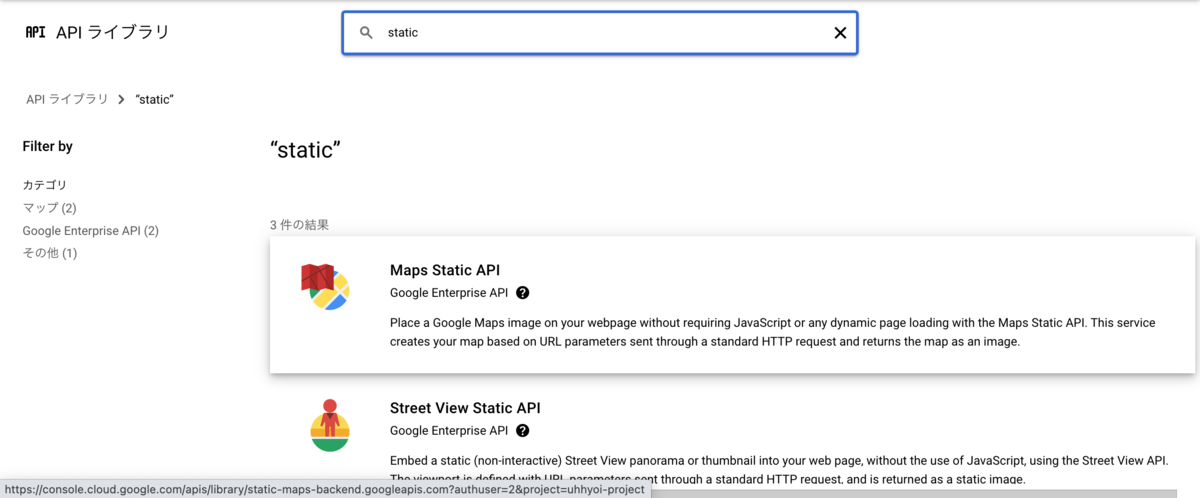Click the search magnifier icon
The image size is (1200, 498).
pyautogui.click(x=367, y=33)
